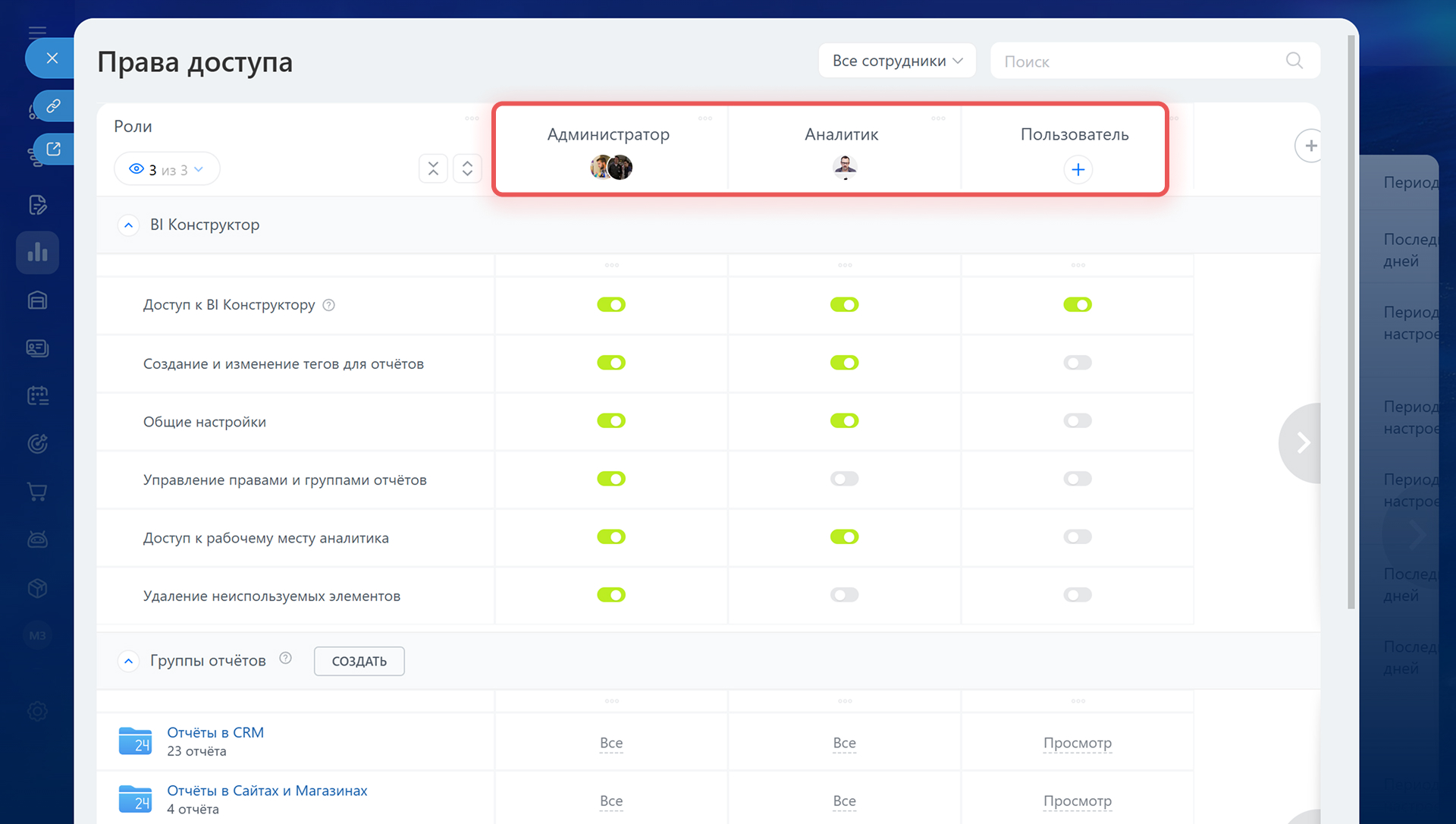Add a user to the Пользователь role
The image size is (1456, 824).
pyautogui.click(x=1078, y=169)
